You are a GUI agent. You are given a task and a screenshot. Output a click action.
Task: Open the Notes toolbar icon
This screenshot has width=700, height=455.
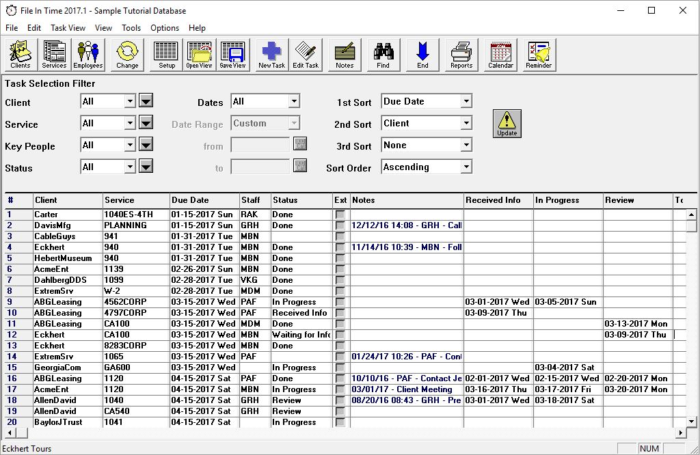click(x=345, y=54)
